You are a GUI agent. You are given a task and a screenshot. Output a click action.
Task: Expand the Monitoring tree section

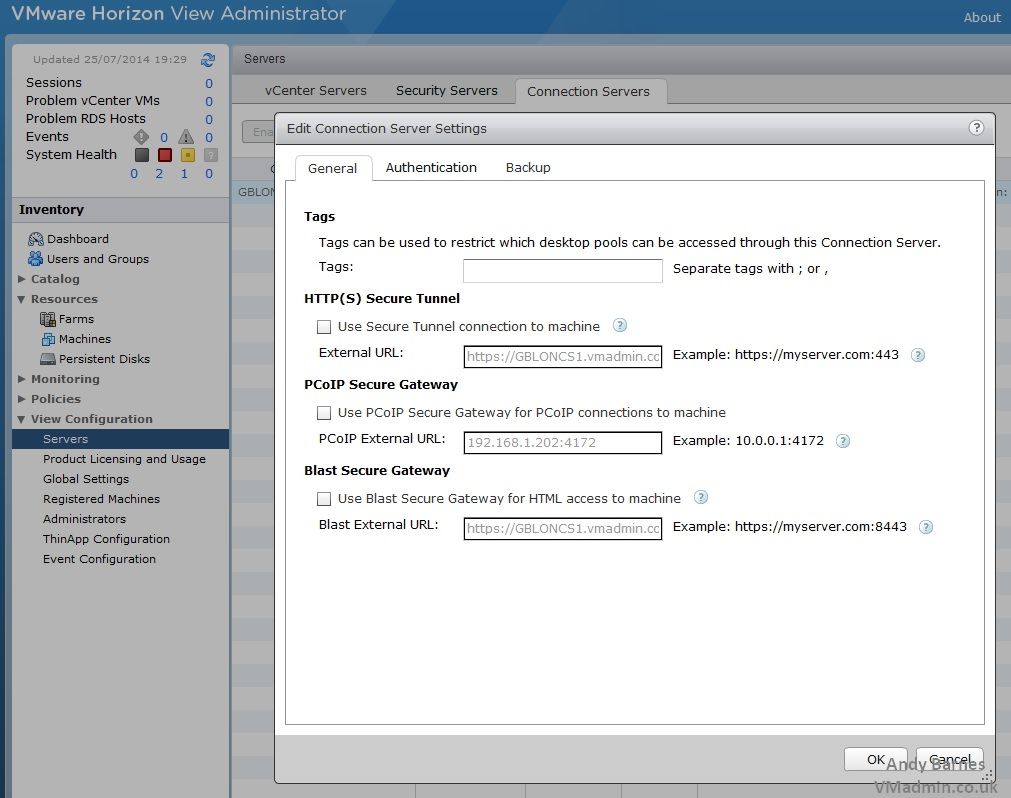click(21, 379)
